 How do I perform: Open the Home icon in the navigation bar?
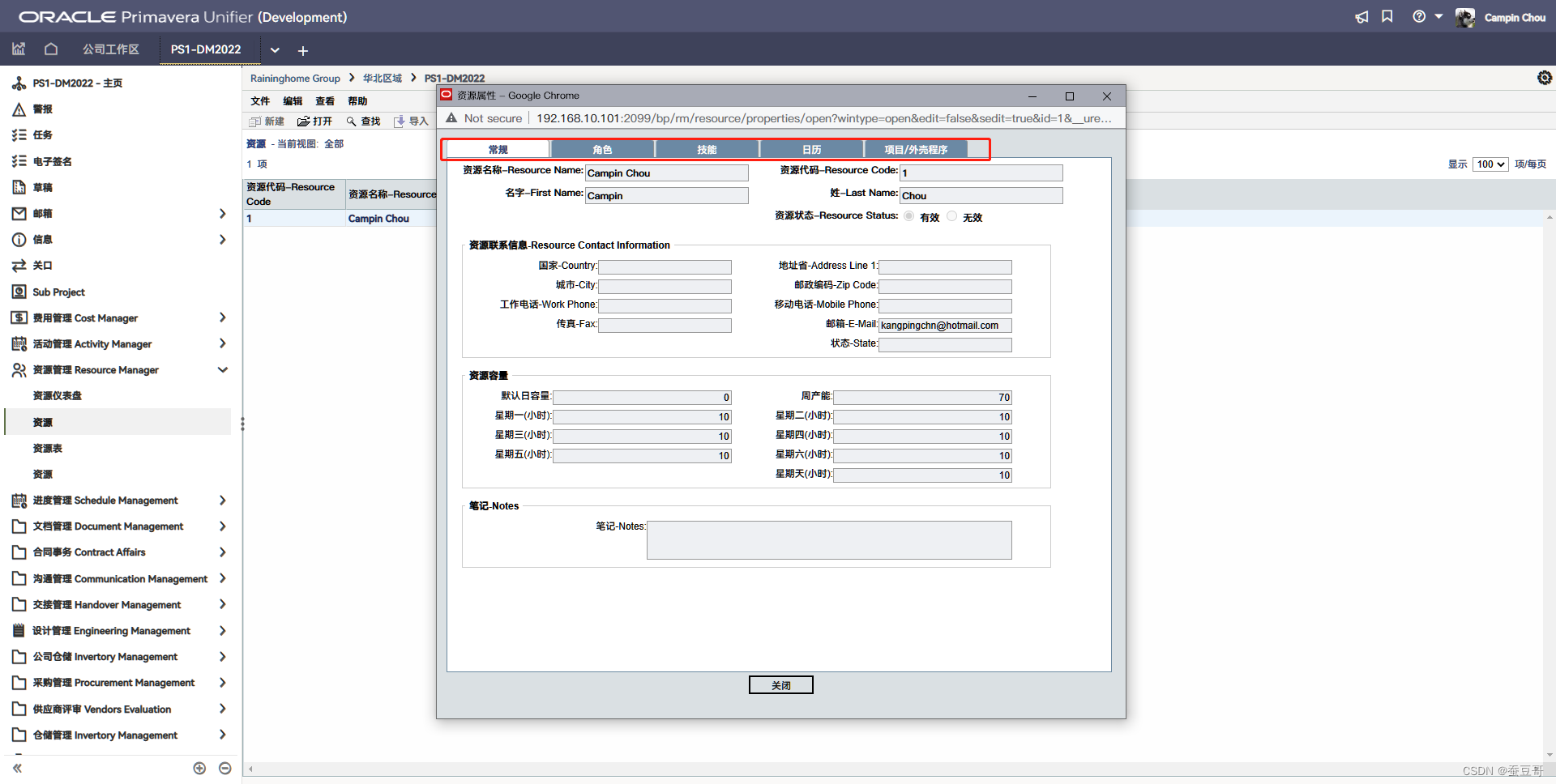51,49
